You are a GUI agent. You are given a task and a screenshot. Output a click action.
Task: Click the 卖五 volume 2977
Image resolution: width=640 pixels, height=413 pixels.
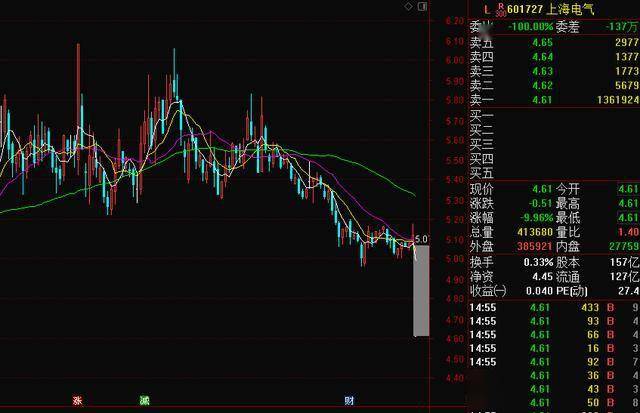click(x=627, y=42)
